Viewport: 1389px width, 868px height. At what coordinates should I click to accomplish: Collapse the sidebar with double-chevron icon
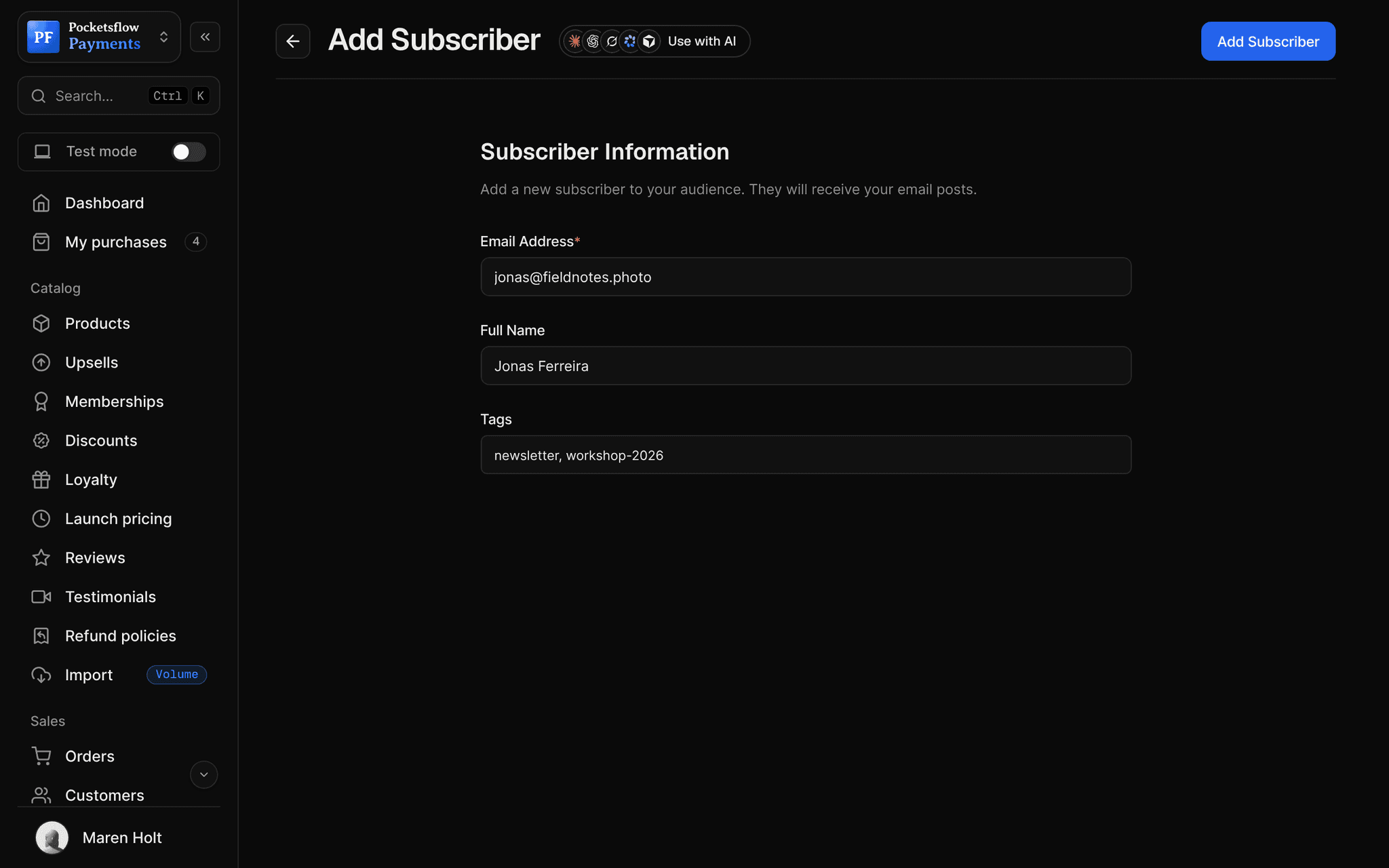pos(205,37)
